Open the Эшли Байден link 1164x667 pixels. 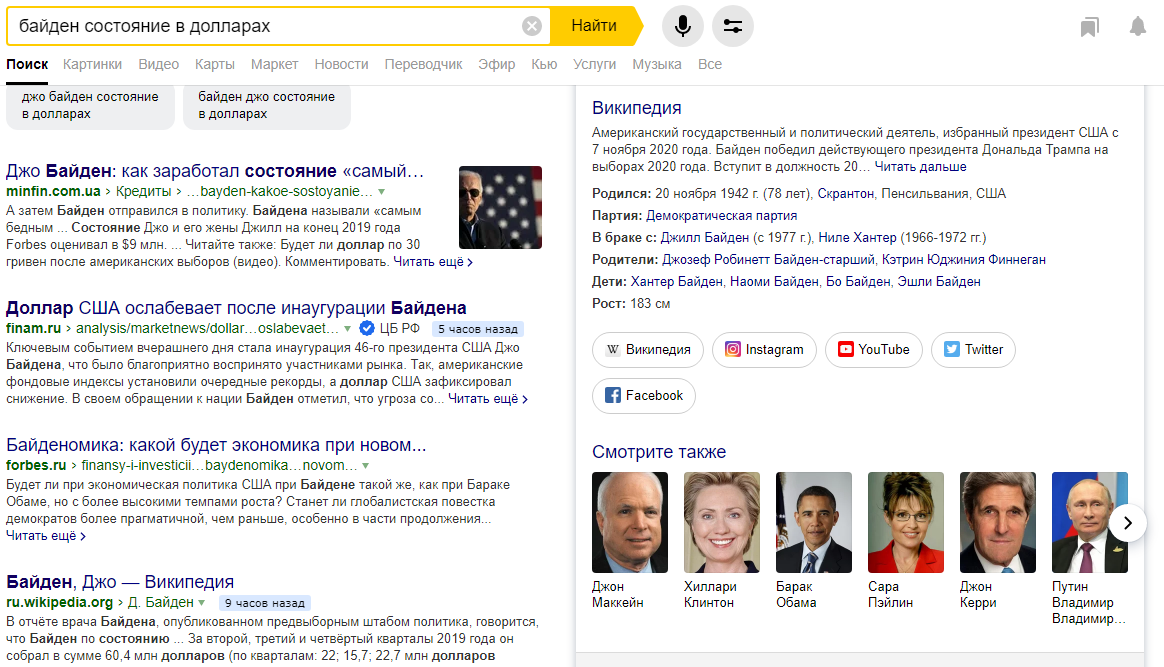click(x=939, y=282)
